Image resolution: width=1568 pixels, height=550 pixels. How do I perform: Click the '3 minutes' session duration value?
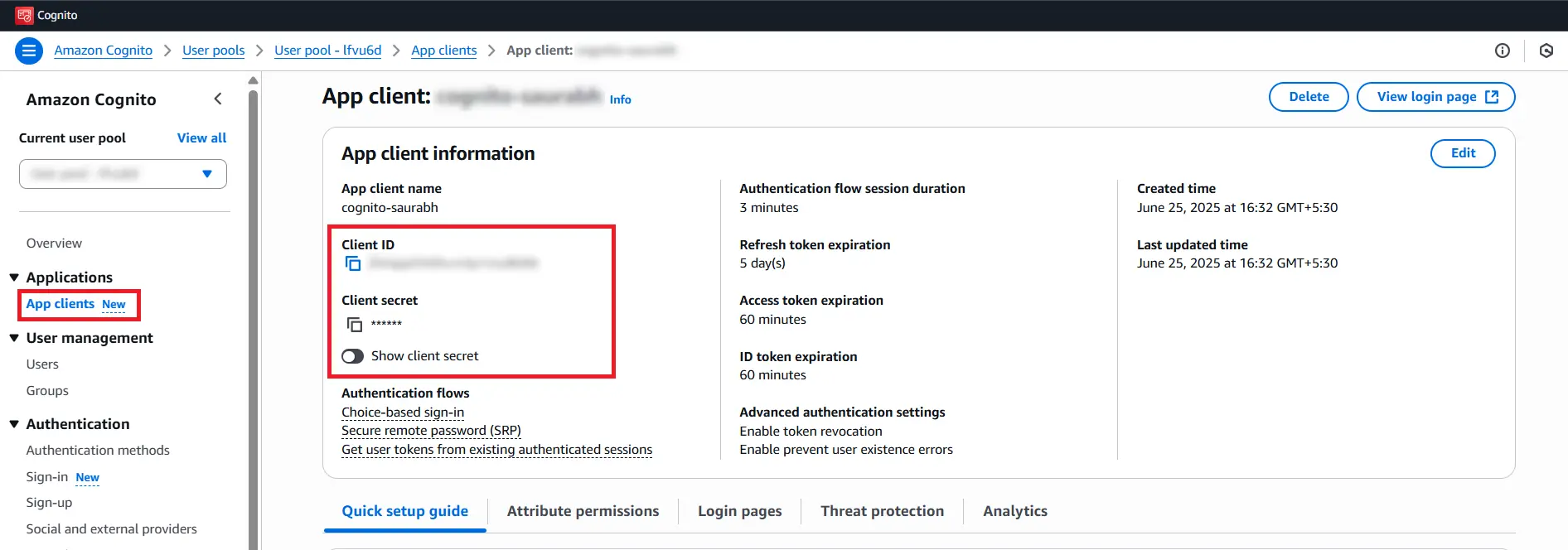769,208
